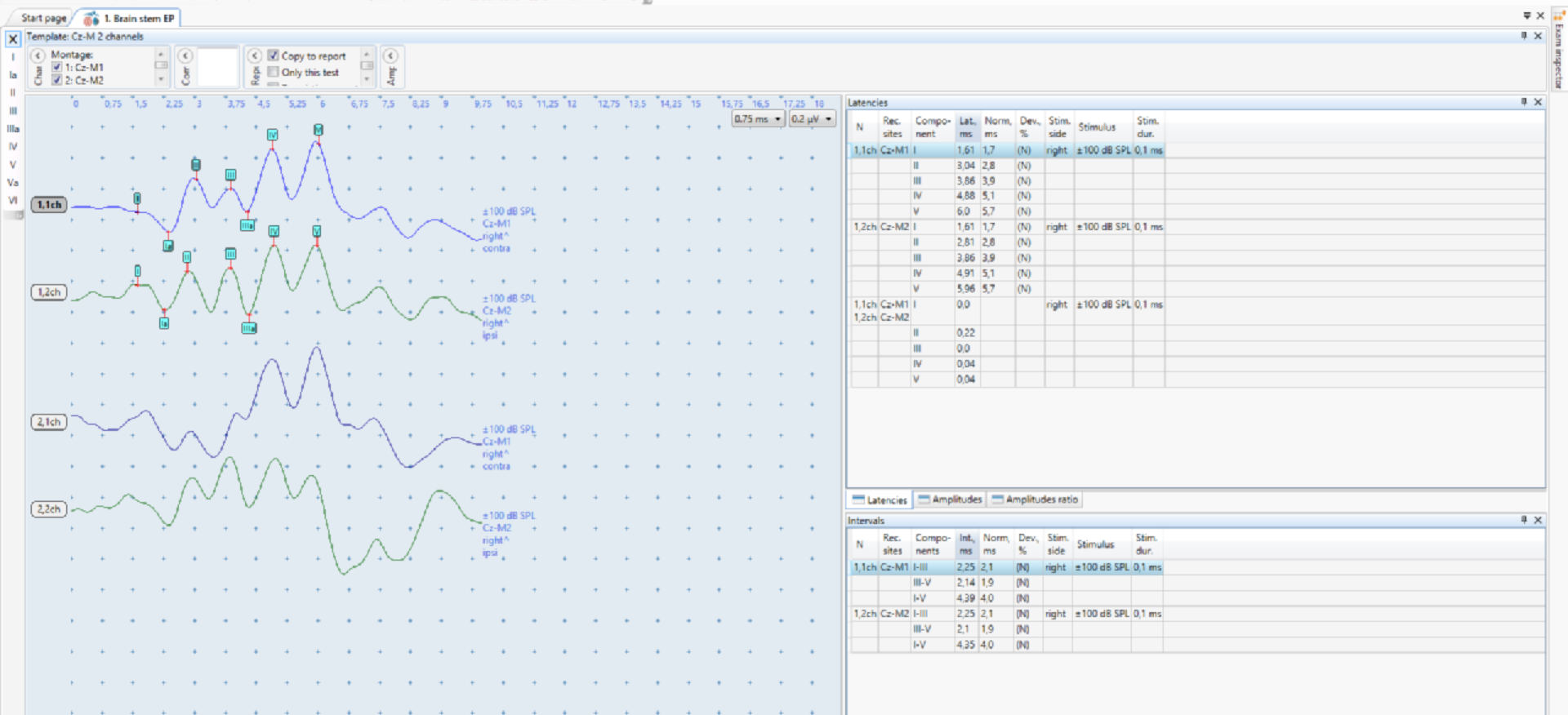Move the Rep options scrollbar thumb
This screenshot has height=715, width=1568.
(x=367, y=65)
